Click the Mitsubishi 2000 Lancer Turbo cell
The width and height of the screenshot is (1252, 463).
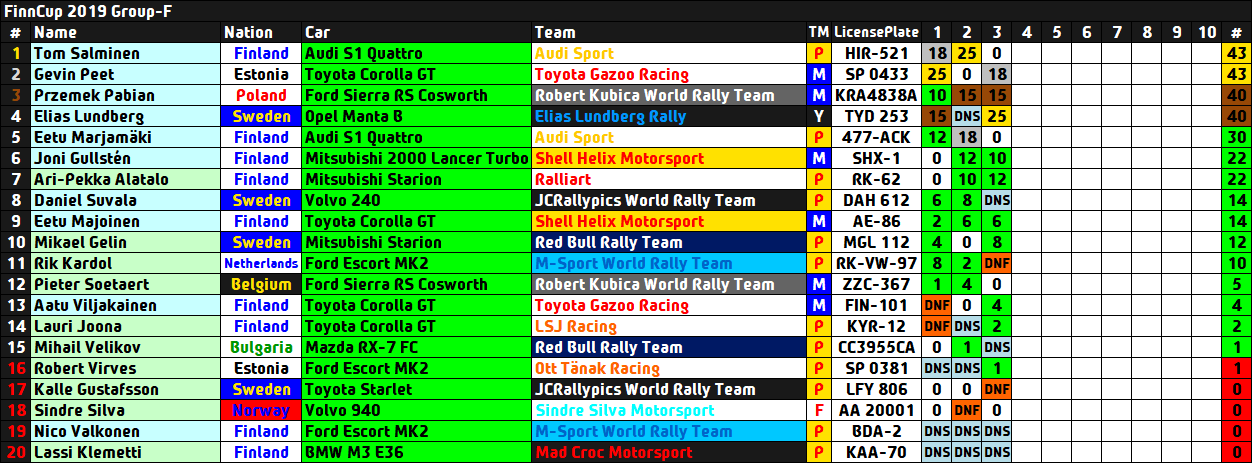coord(416,158)
